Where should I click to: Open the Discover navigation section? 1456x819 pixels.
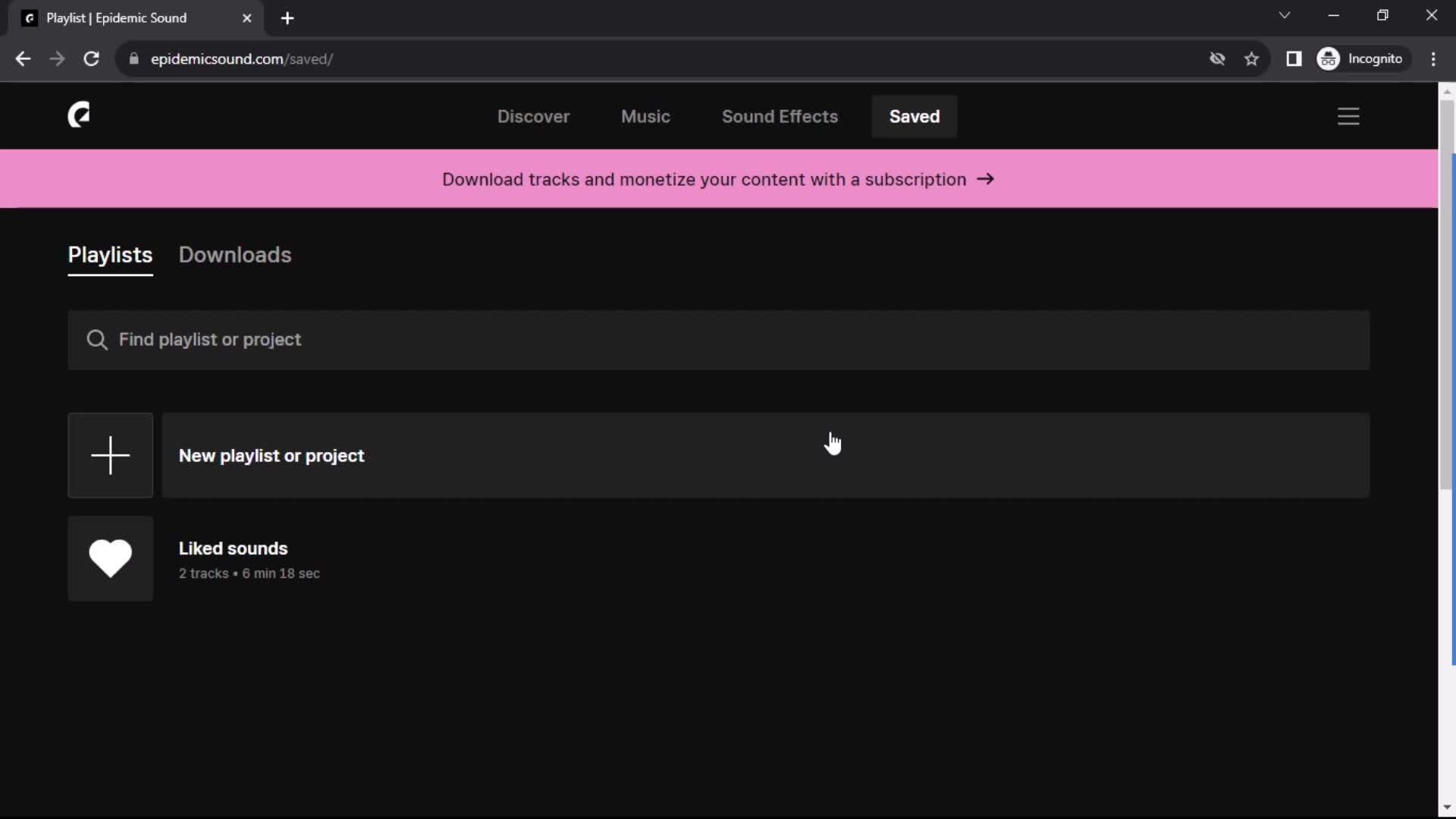pyautogui.click(x=534, y=117)
